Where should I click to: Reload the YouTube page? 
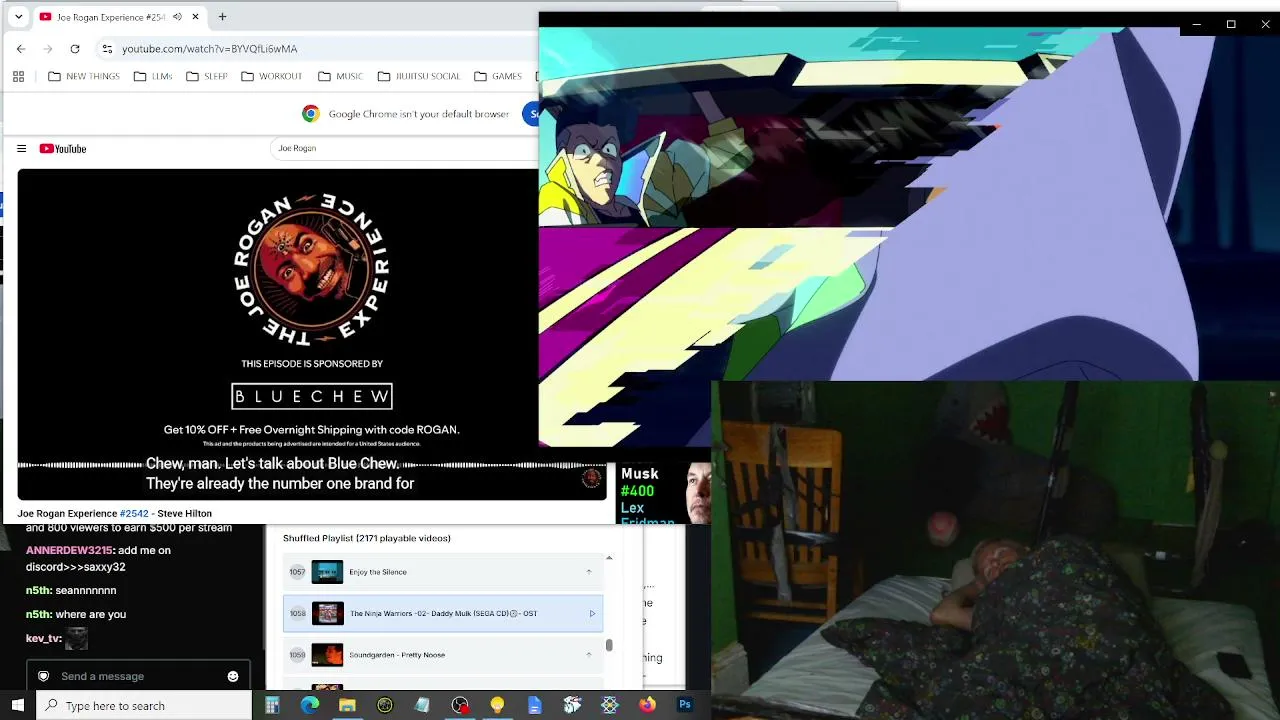[x=75, y=48]
